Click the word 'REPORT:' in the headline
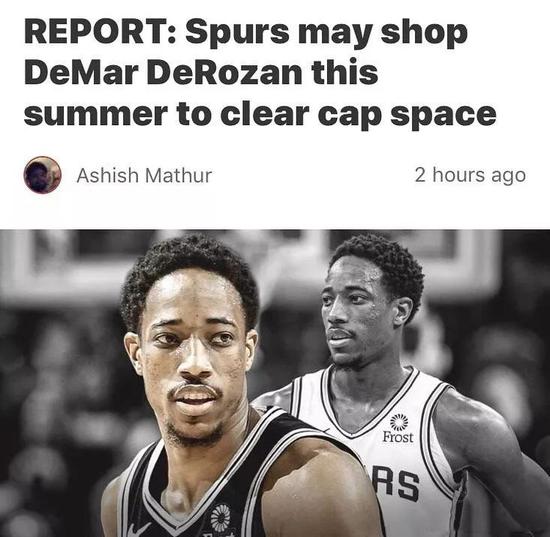The height and width of the screenshot is (537, 550). click(x=100, y=33)
